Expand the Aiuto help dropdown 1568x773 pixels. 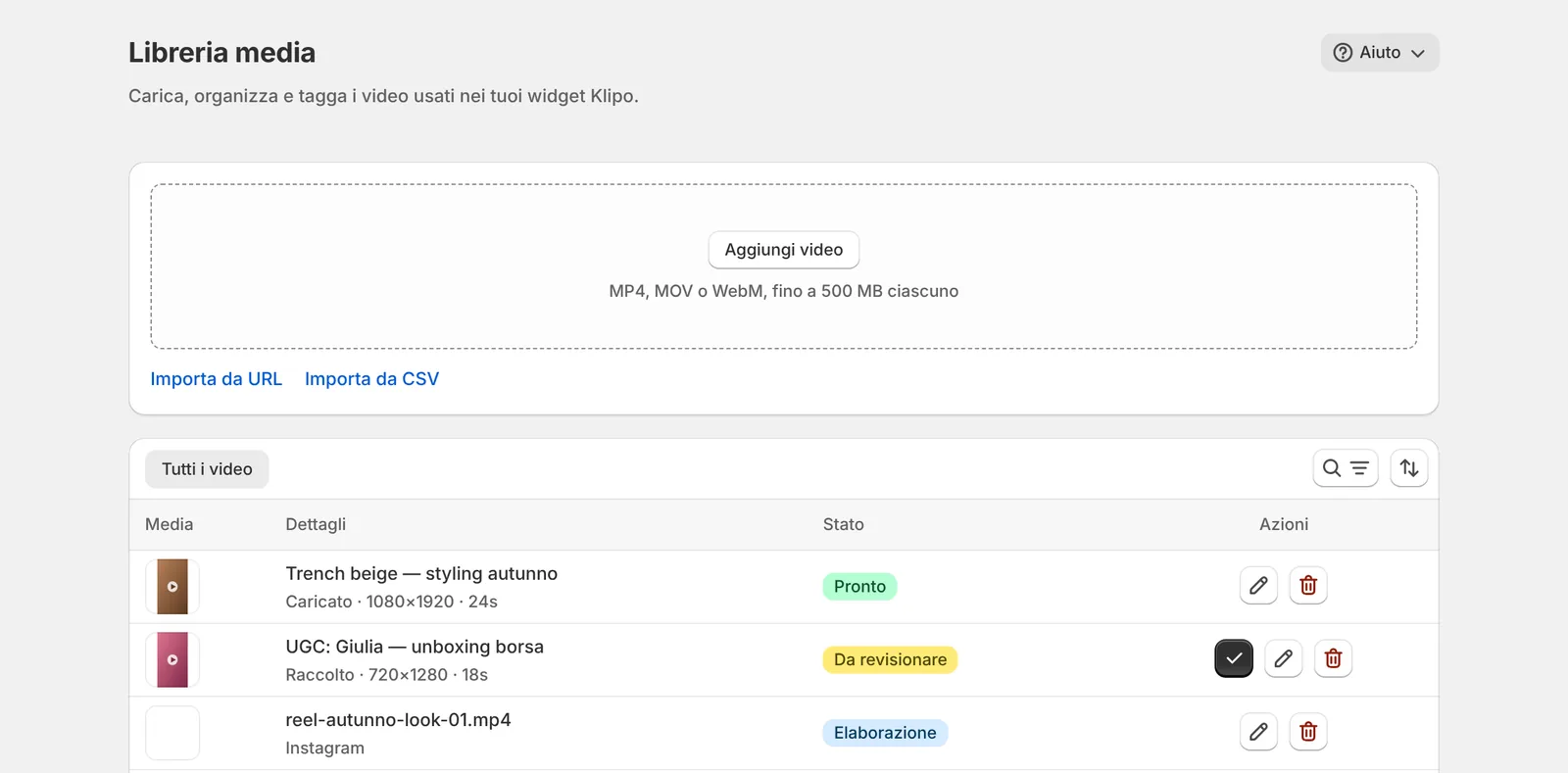(x=1380, y=53)
